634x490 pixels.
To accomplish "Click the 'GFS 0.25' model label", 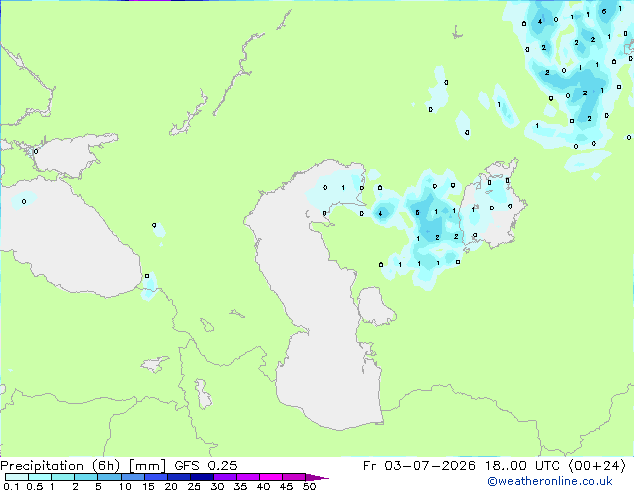I will pos(206,466).
